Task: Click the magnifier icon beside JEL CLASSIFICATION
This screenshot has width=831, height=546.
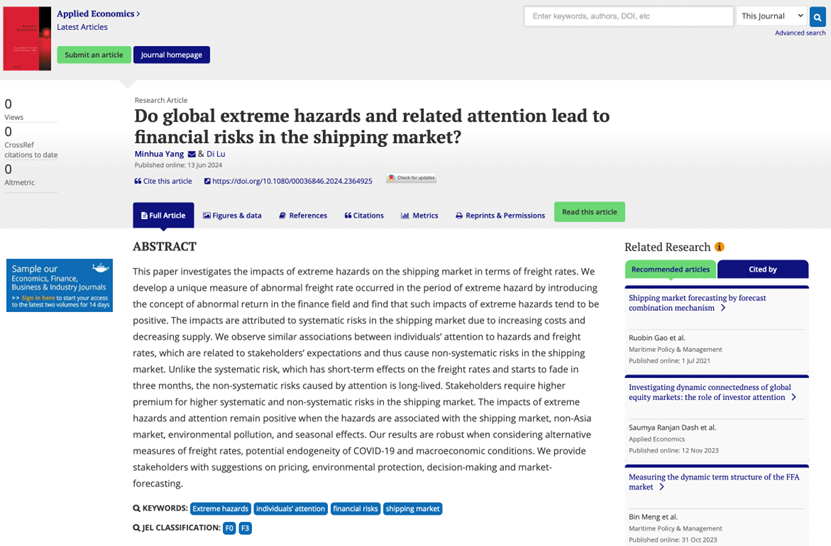Action: [137, 528]
